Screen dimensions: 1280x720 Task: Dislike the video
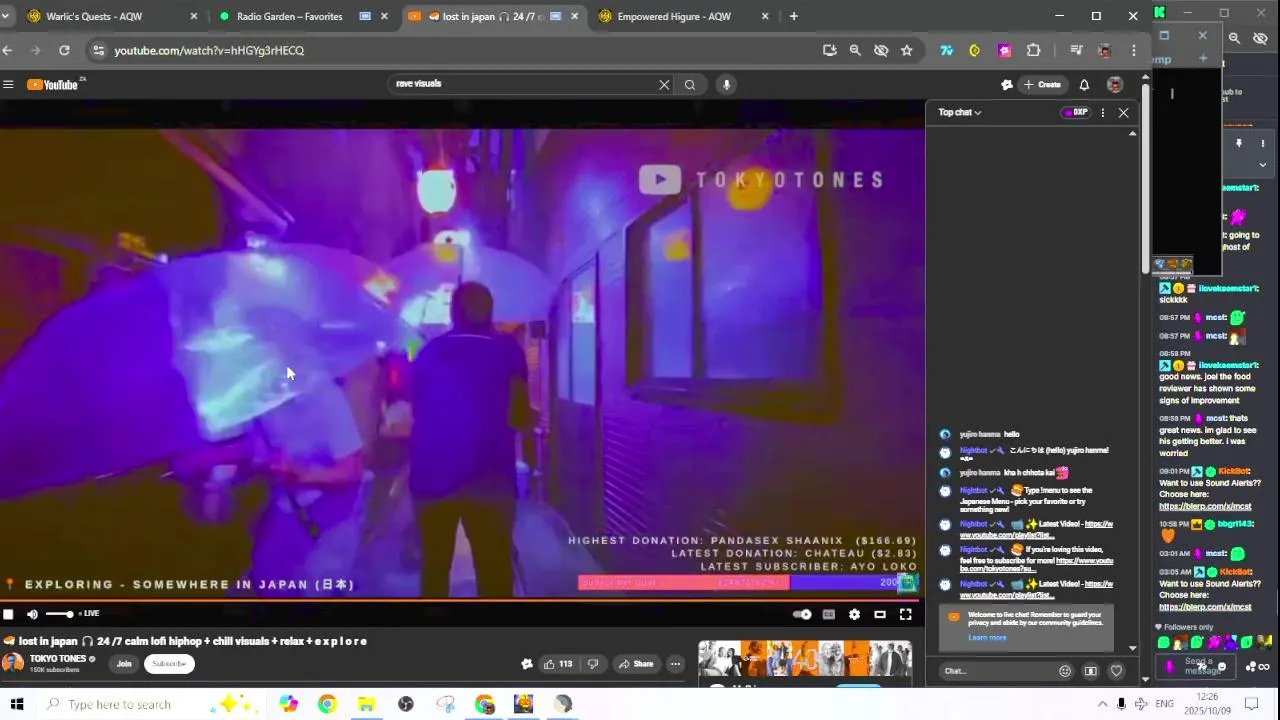click(x=592, y=664)
